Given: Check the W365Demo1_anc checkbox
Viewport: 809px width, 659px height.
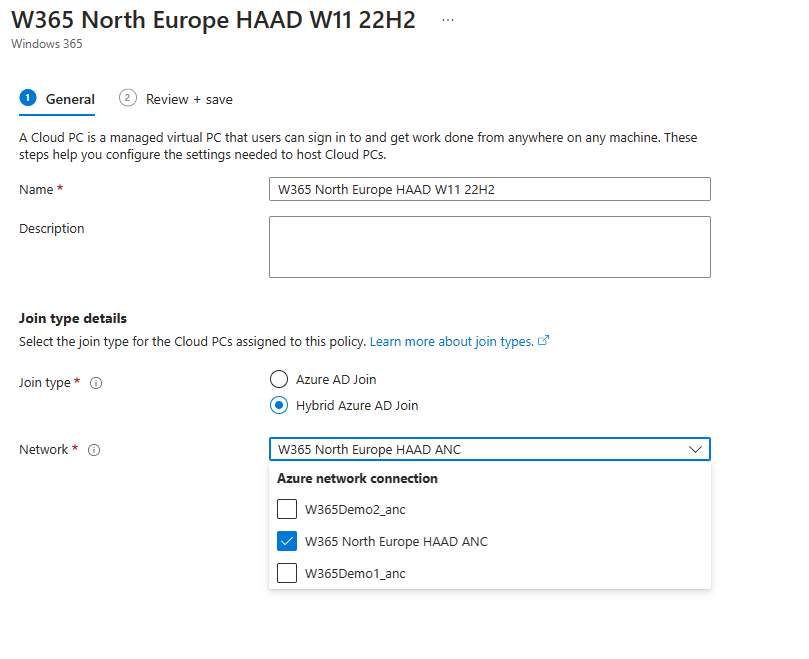Looking at the screenshot, I should tap(287, 573).
